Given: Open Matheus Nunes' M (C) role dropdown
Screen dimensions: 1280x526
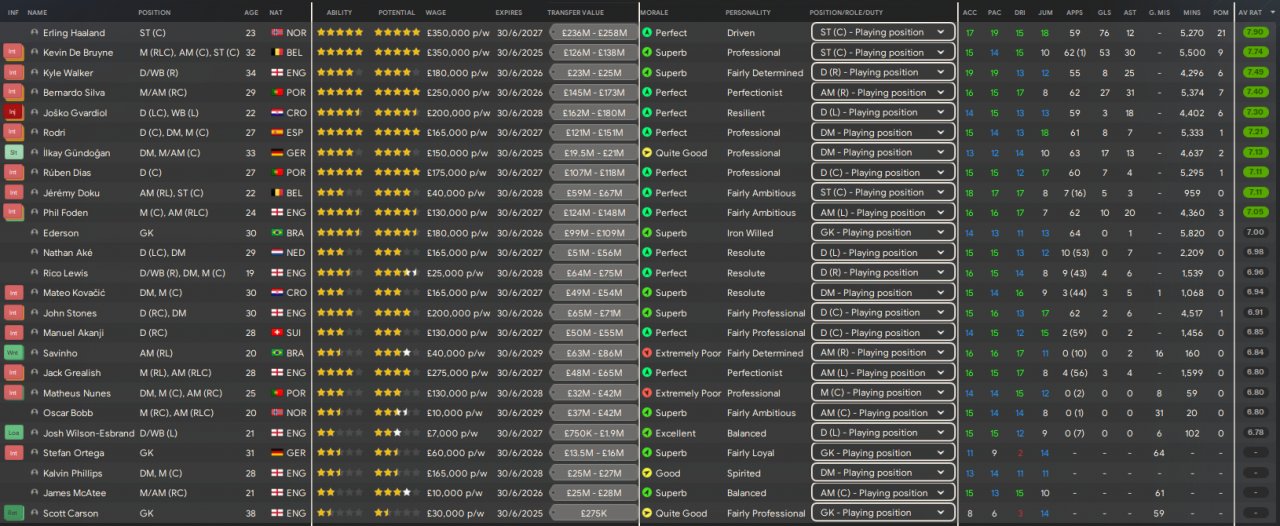Looking at the screenshot, I should (x=883, y=392).
